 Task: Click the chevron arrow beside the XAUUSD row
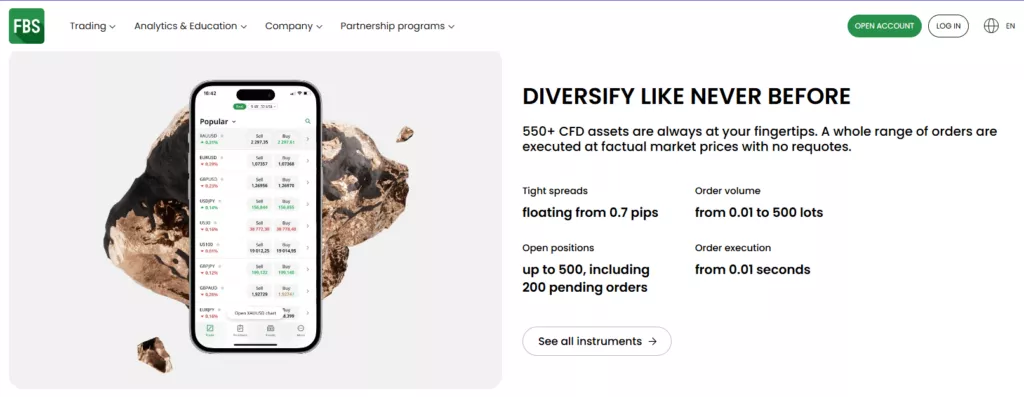[308, 138]
